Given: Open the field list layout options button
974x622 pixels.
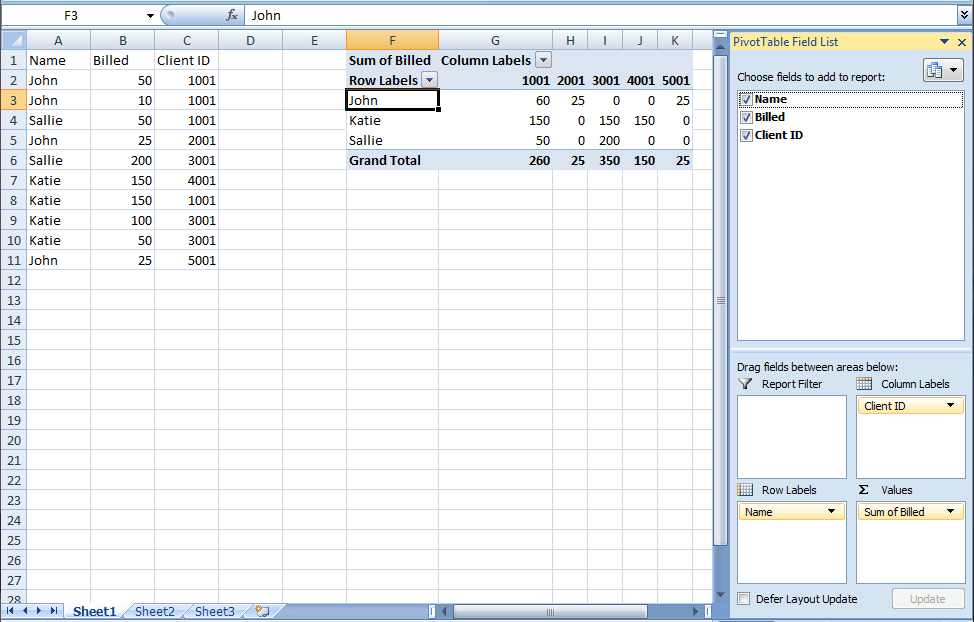Looking at the screenshot, I should [942, 70].
